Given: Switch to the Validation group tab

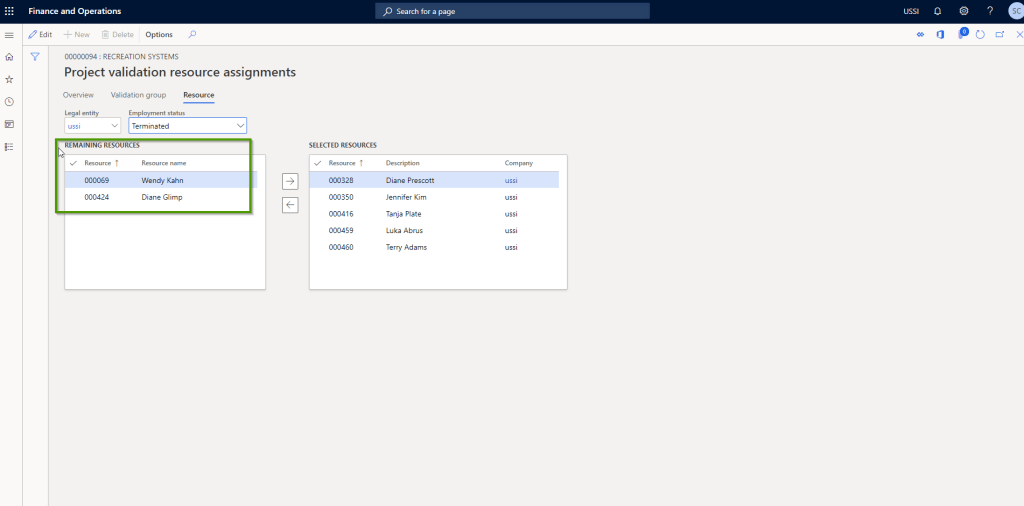Looking at the screenshot, I should point(138,95).
